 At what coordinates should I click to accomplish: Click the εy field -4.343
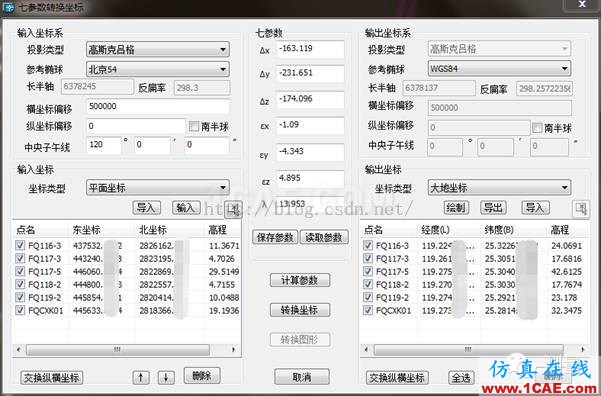point(310,152)
